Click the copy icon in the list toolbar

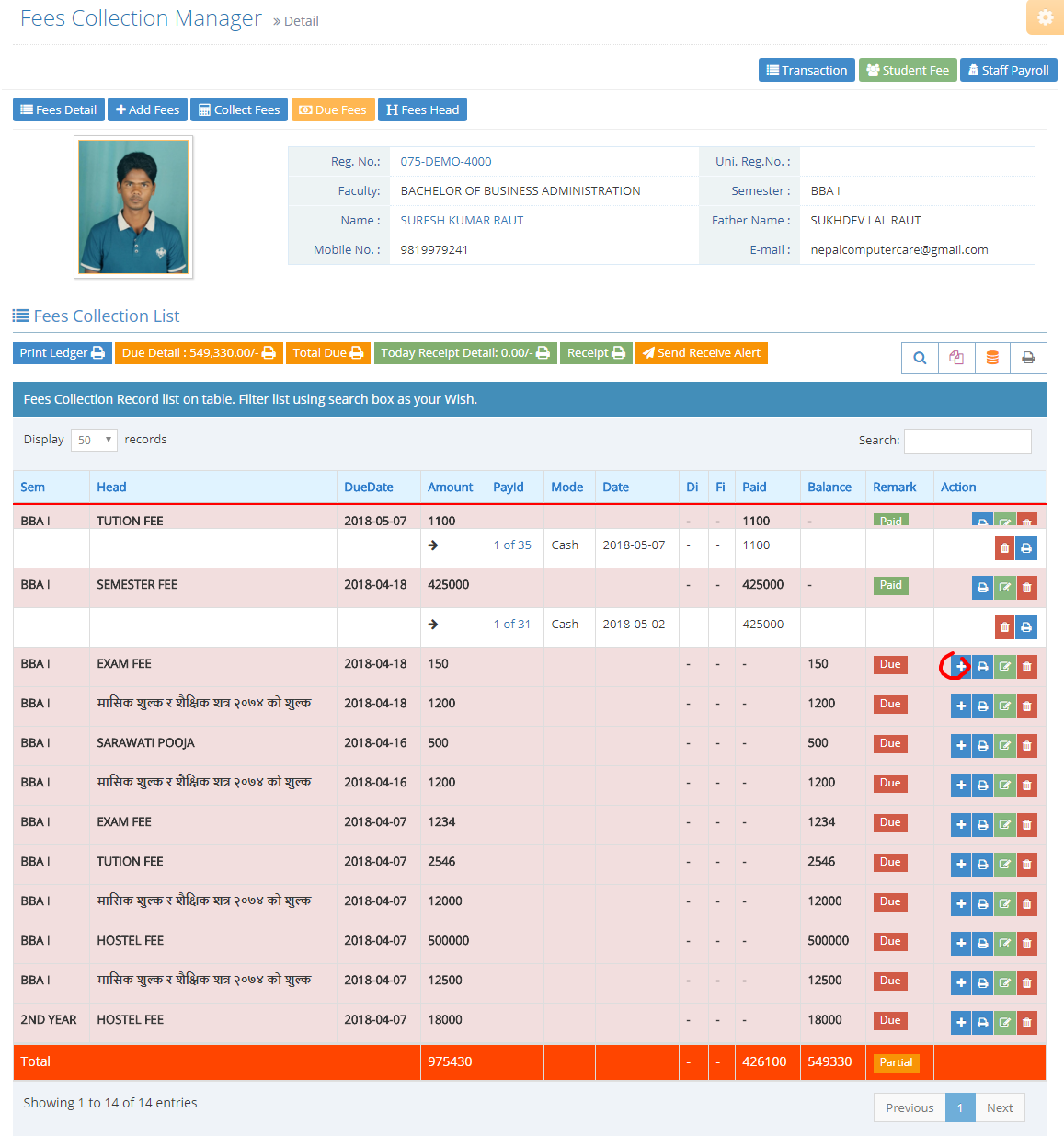pos(956,358)
